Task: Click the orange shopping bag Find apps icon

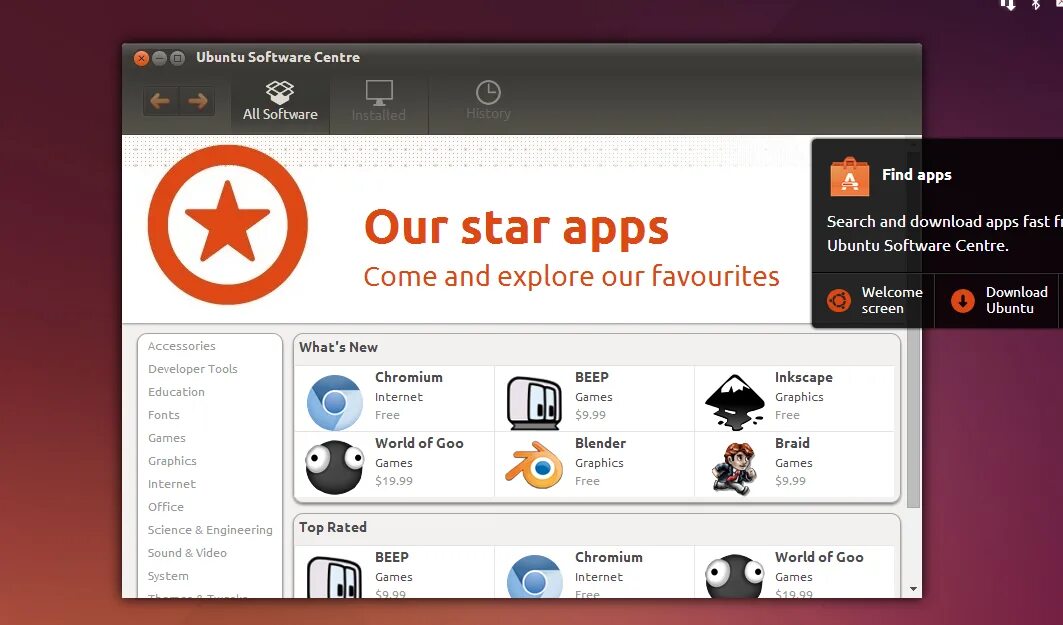Action: pos(849,177)
